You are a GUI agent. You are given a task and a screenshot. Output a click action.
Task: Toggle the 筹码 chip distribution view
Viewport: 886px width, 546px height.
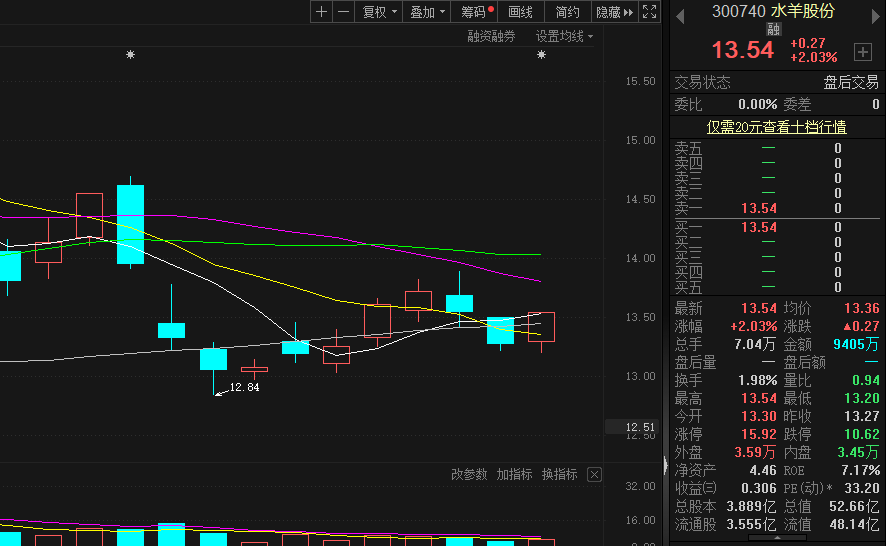474,12
